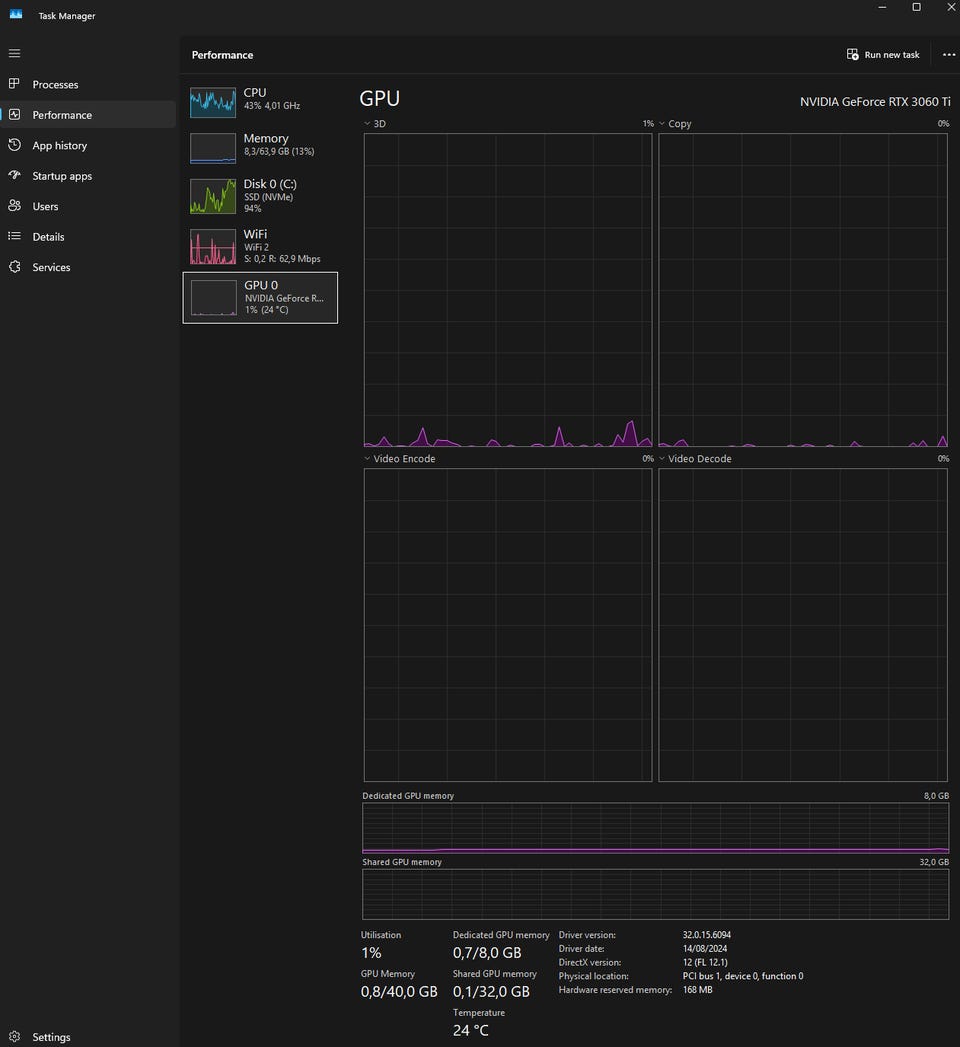This screenshot has height=1047, width=960.
Task: Select the WiFi performance entry
Action: pyautogui.click(x=260, y=246)
